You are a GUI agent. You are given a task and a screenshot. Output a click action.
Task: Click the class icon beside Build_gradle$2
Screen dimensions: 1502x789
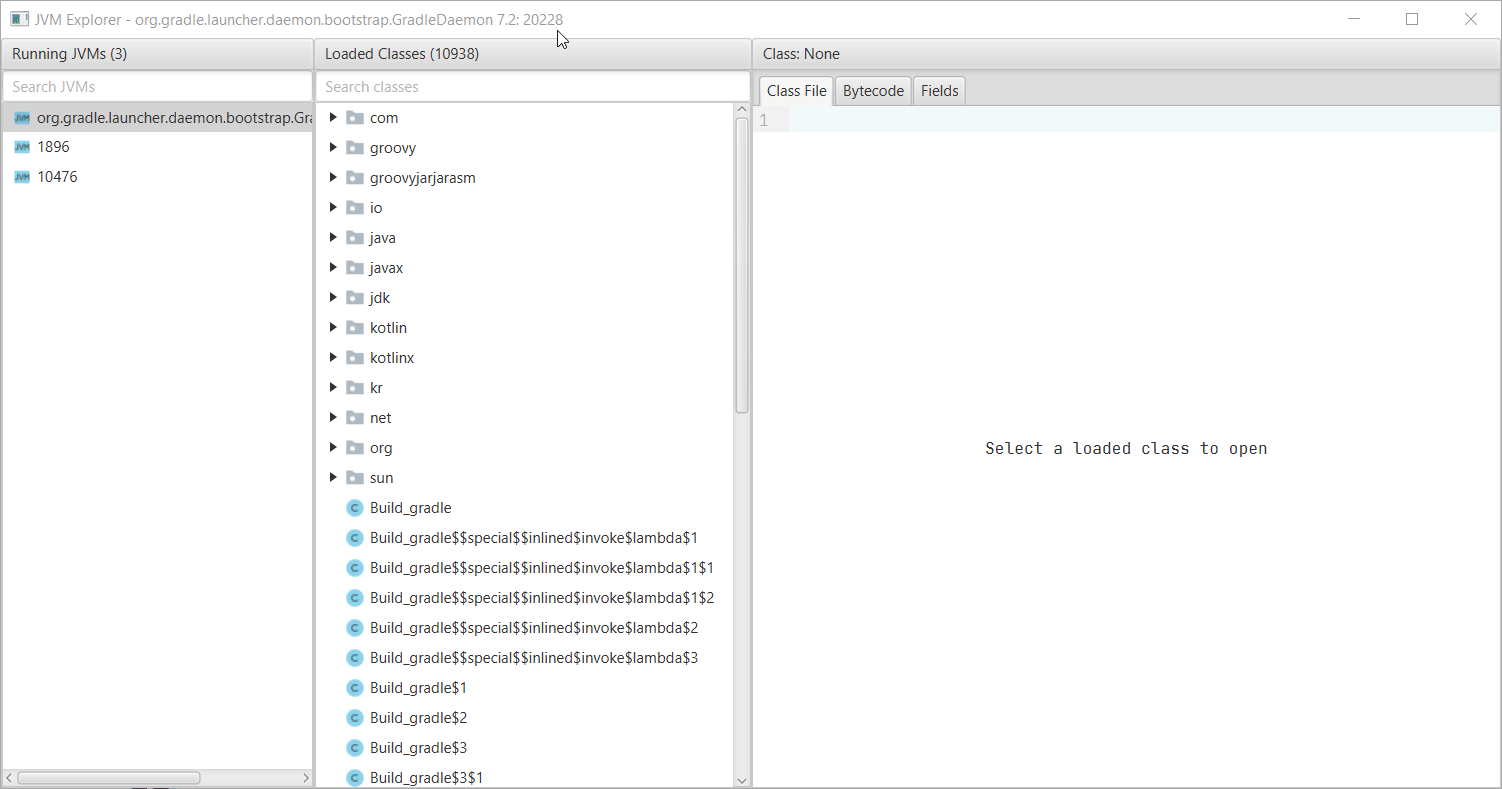coord(354,718)
